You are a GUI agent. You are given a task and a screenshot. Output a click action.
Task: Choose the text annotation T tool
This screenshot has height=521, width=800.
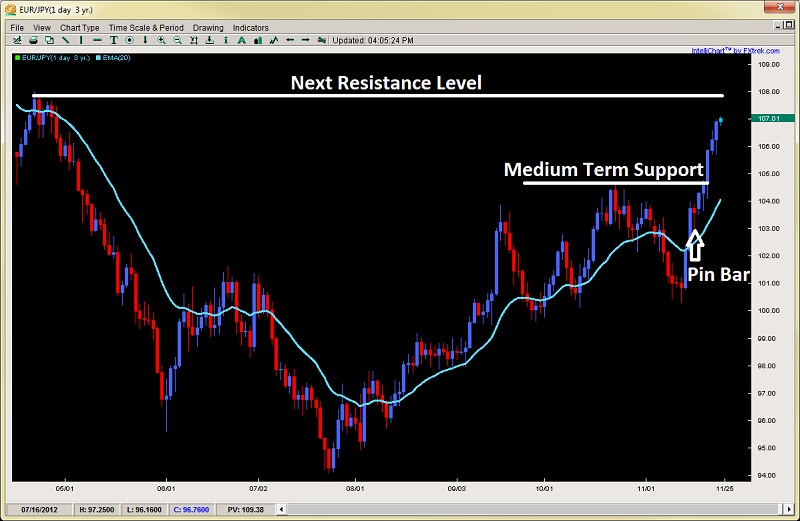point(113,40)
